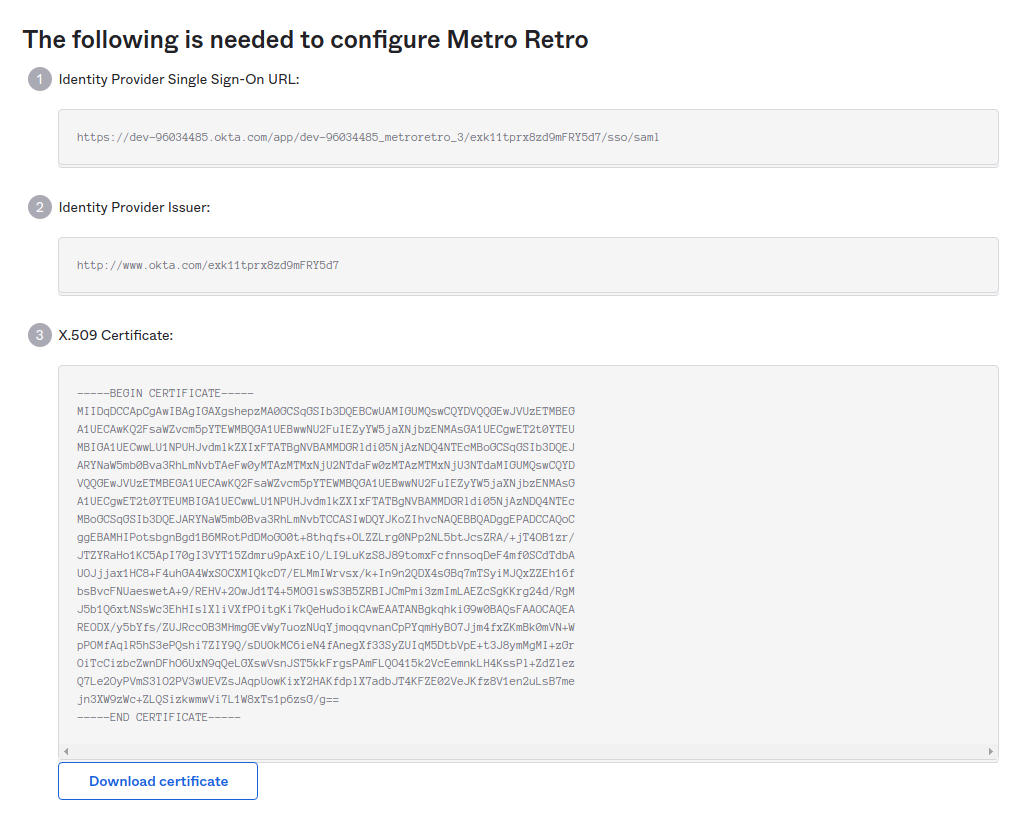This screenshot has height=820, width=1028.
Task: Click the Single Sign-On URL text
Action: tap(368, 137)
